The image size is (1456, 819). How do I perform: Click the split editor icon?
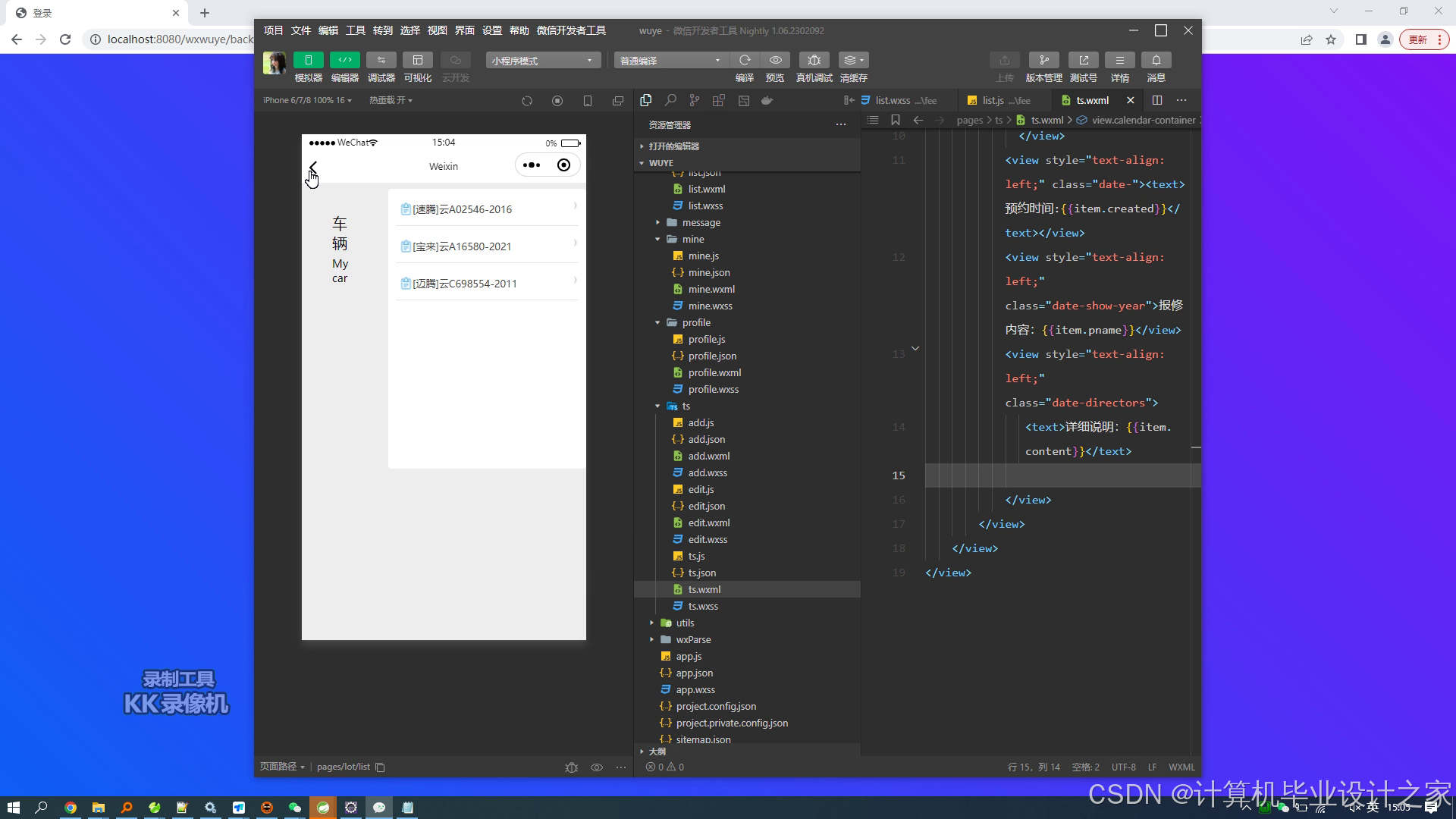tap(1157, 100)
